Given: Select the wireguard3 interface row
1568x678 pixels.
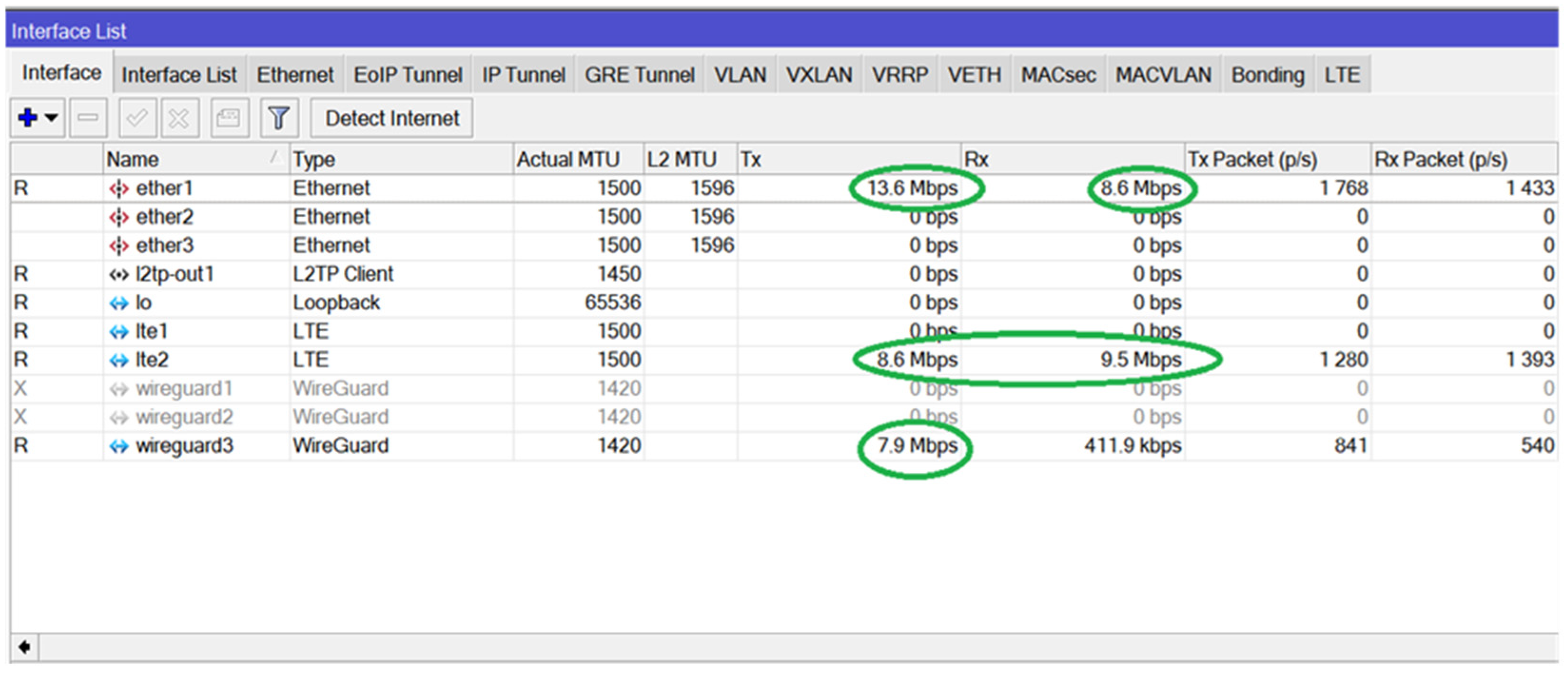Looking at the screenshot, I should click(184, 446).
